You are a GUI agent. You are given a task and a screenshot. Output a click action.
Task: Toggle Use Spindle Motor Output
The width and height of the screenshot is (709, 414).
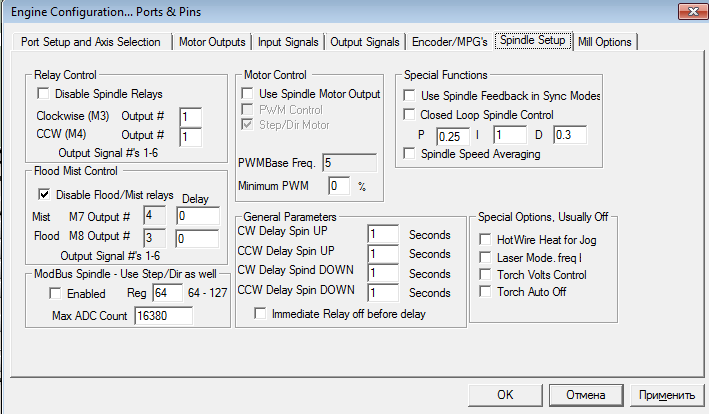(249, 94)
